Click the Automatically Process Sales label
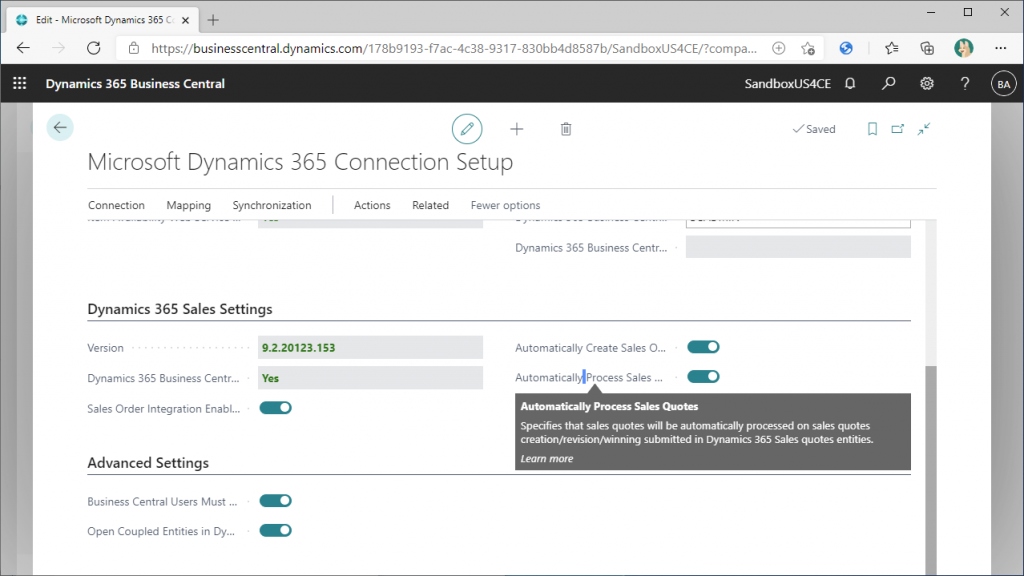The width and height of the screenshot is (1024, 576). (588, 377)
